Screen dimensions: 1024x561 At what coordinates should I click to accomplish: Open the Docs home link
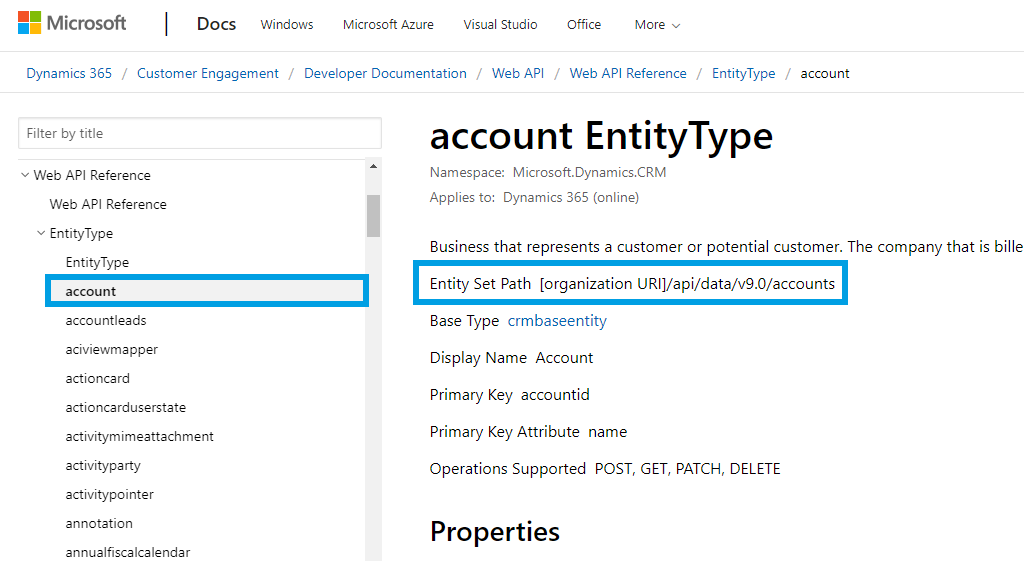[216, 24]
